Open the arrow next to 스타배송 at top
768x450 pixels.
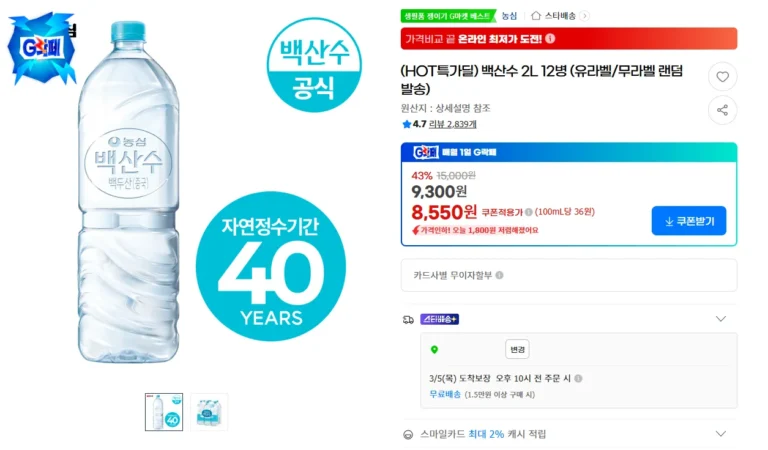585,16
